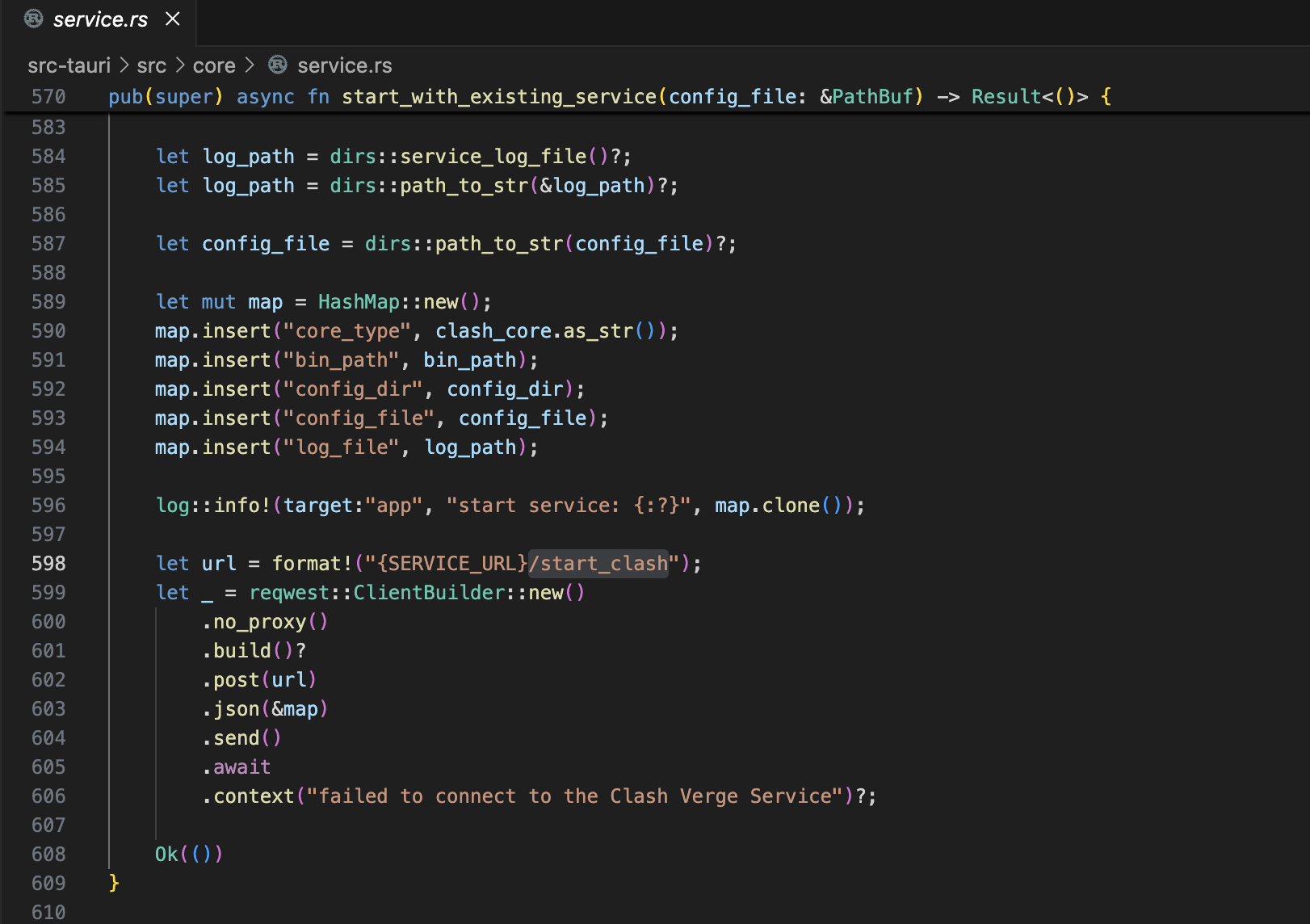Image resolution: width=1310 pixels, height=924 pixels.
Task: Click line number 570 in sticky header
Action: (x=48, y=97)
